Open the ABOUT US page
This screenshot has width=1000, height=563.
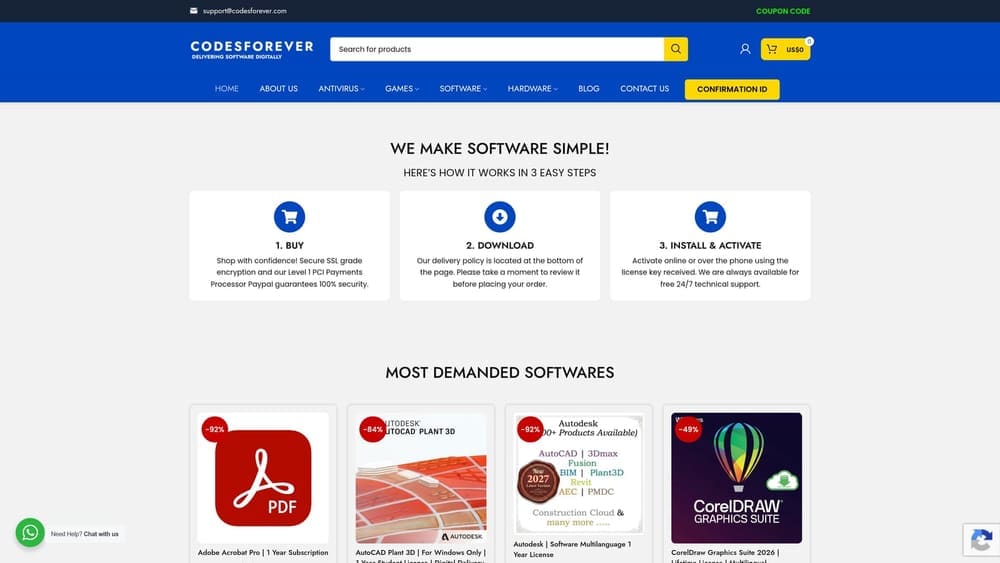(x=279, y=89)
